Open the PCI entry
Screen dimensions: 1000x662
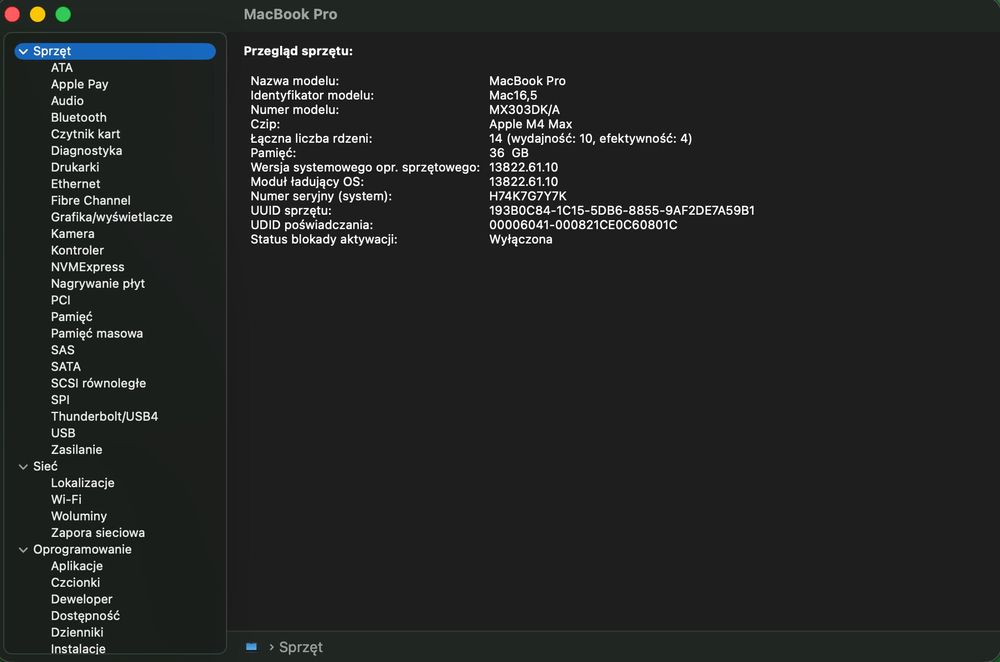click(61, 300)
